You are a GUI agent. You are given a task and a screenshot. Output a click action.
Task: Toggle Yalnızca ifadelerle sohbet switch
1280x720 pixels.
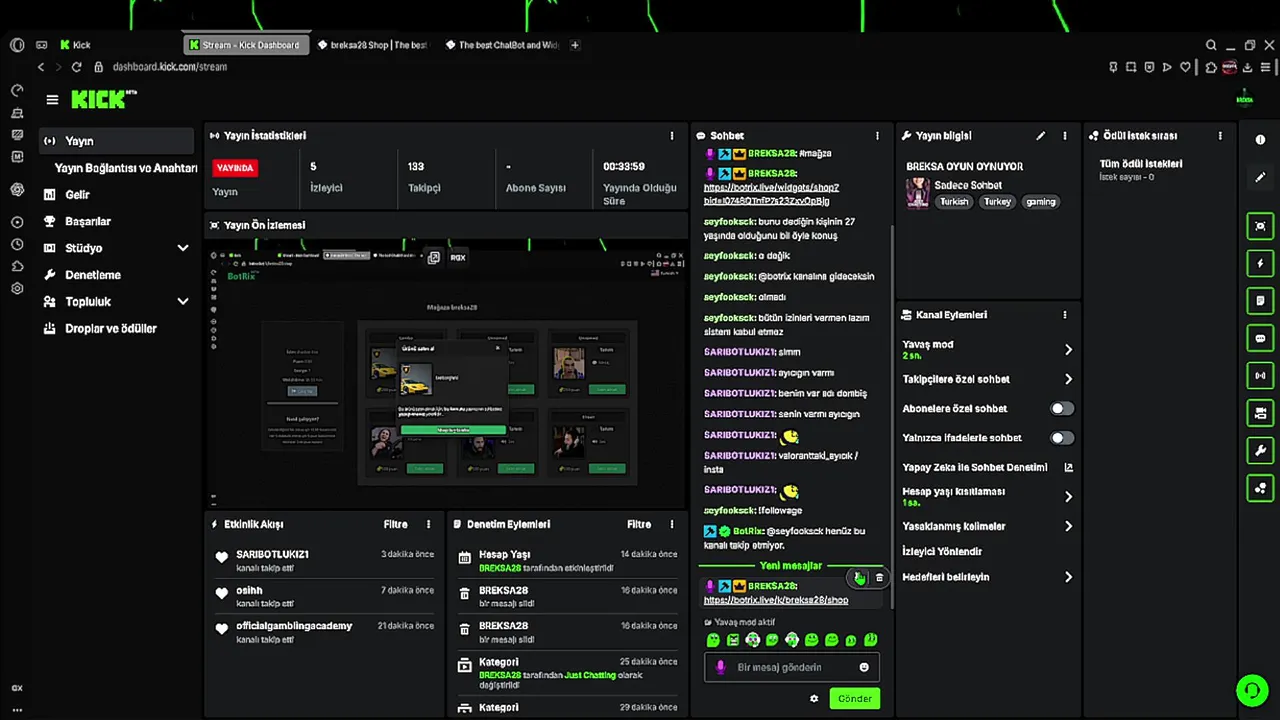[1062, 438]
